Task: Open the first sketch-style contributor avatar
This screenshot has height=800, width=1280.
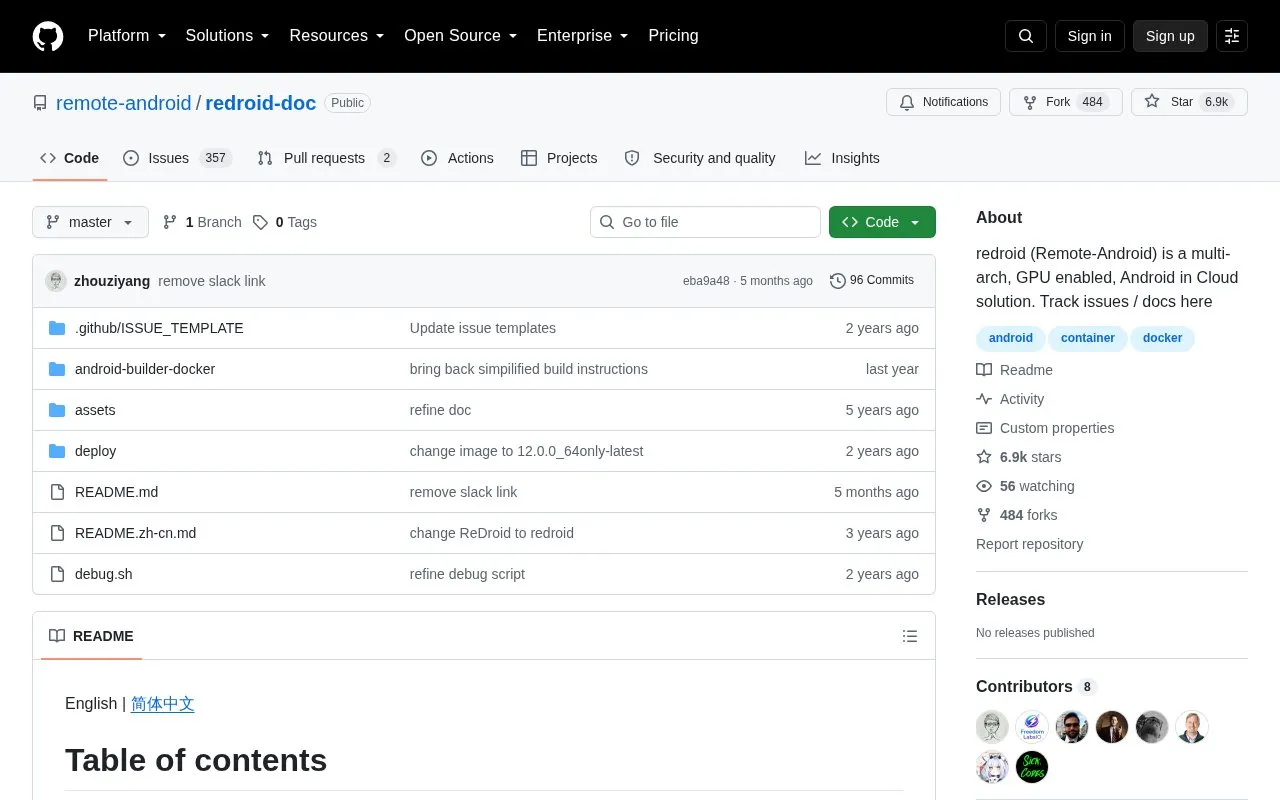Action: [x=992, y=727]
